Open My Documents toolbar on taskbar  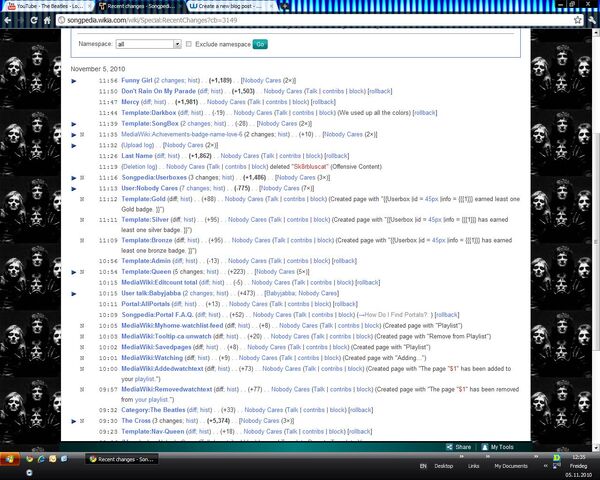click(x=511, y=466)
